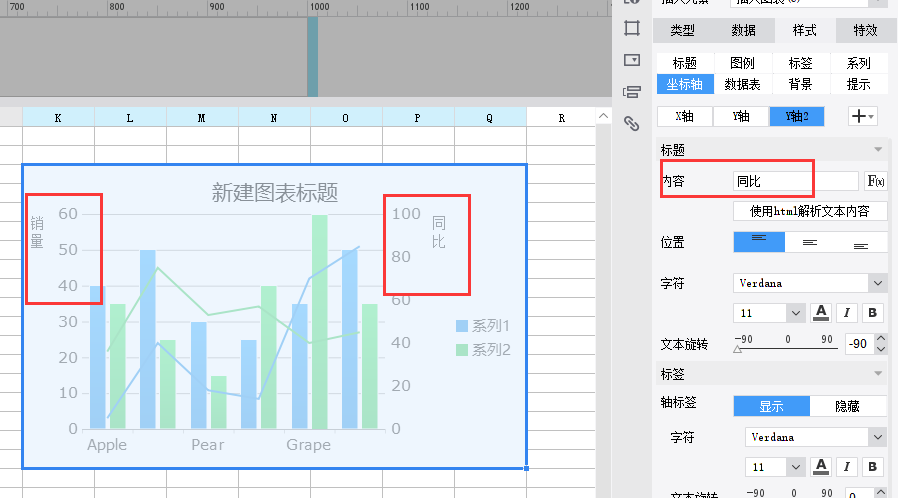Image resolution: width=898 pixels, height=498 pixels.
Task: Select column K header
Action: pyautogui.click(x=58, y=118)
